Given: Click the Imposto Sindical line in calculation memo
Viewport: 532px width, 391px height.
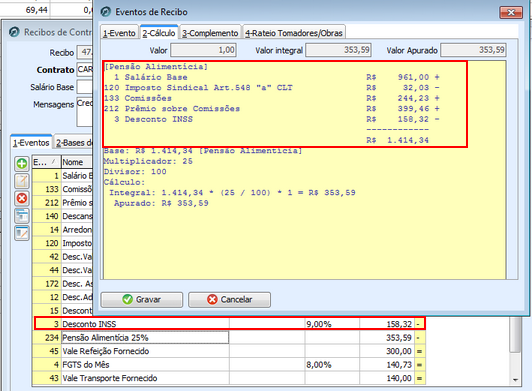Looking at the screenshot, I should (x=272, y=88).
